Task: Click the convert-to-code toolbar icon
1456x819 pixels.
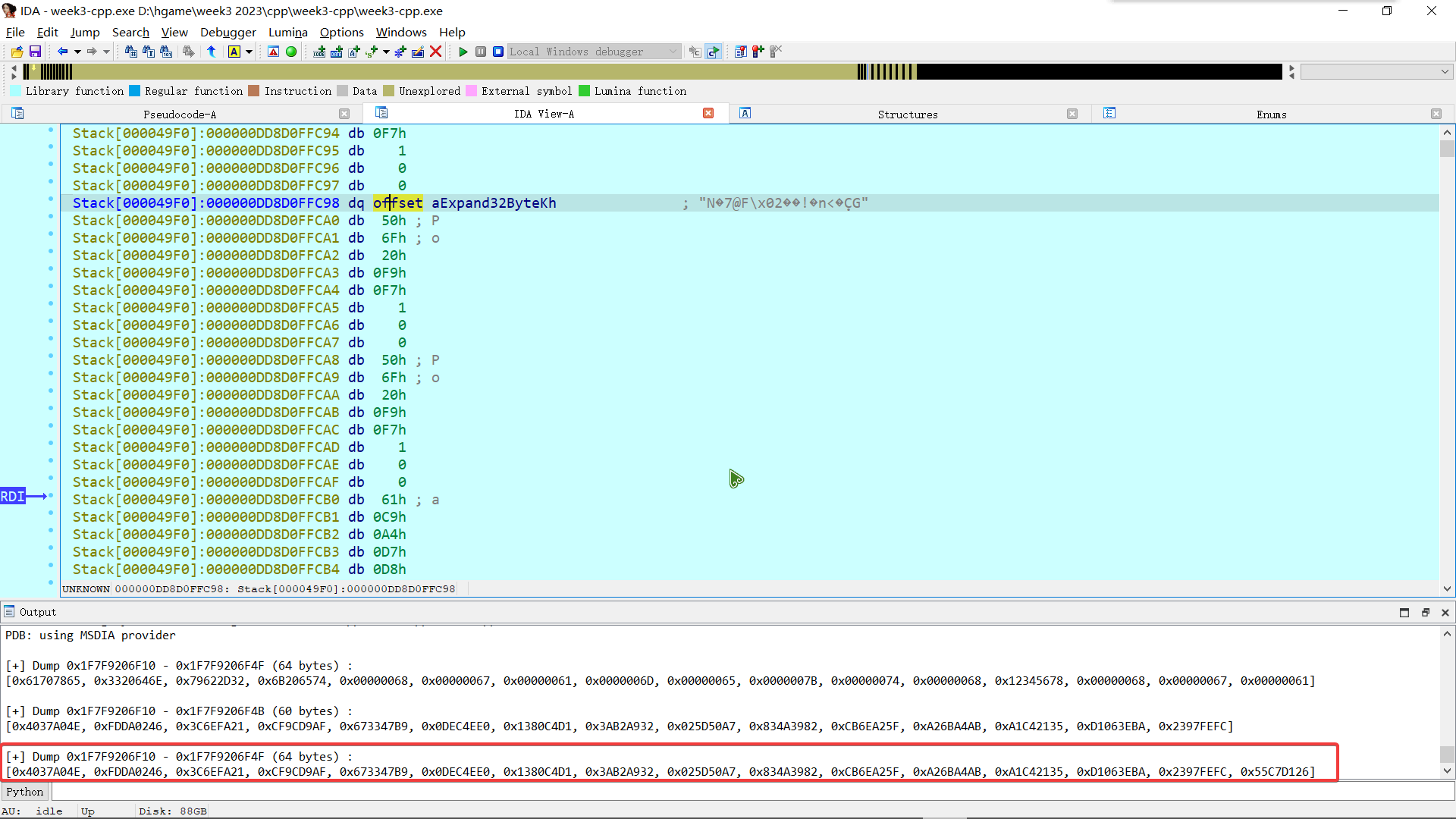Action: point(319,52)
